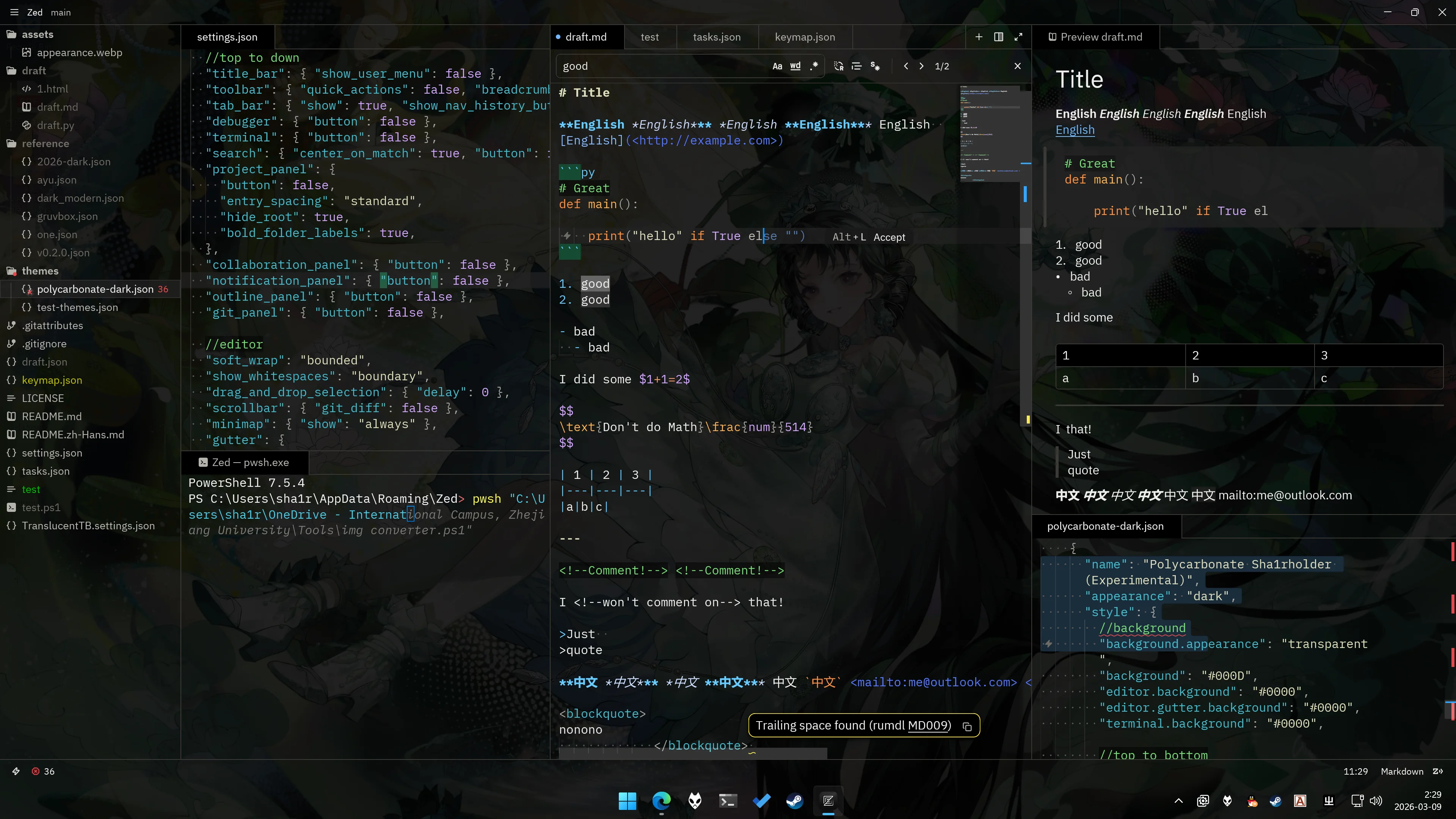The image size is (1456, 819).
Task: Open keymap.json in the project panel
Action: 91,380
